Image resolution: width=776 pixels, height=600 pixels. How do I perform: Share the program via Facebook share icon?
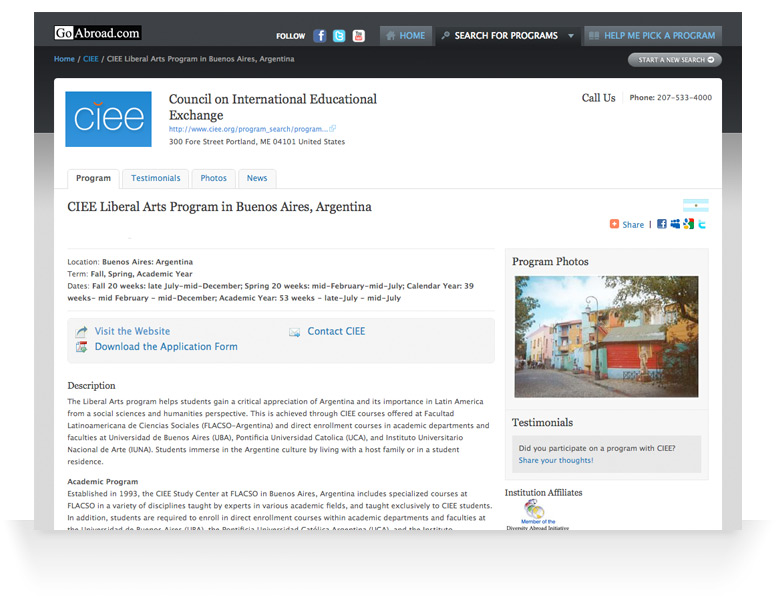coord(662,224)
